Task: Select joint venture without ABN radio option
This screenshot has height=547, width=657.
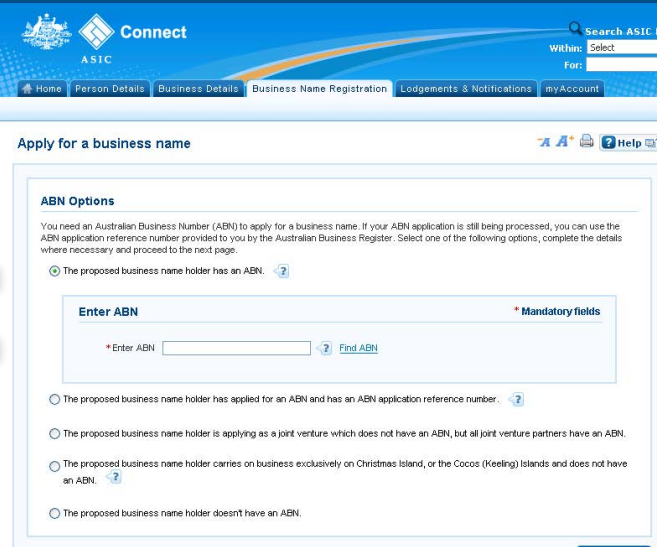Action: 54,433
